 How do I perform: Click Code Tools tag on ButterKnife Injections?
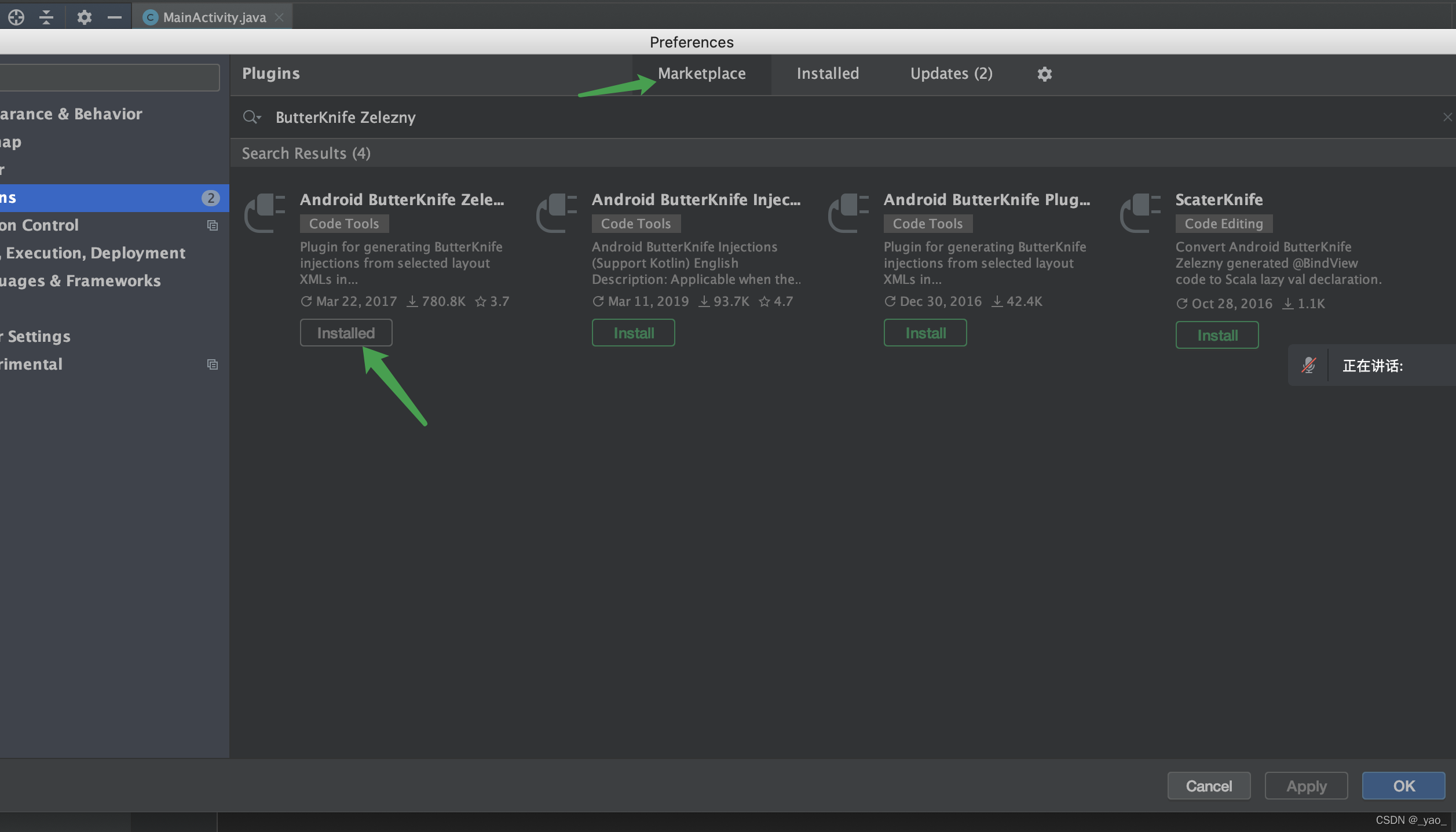(636, 224)
